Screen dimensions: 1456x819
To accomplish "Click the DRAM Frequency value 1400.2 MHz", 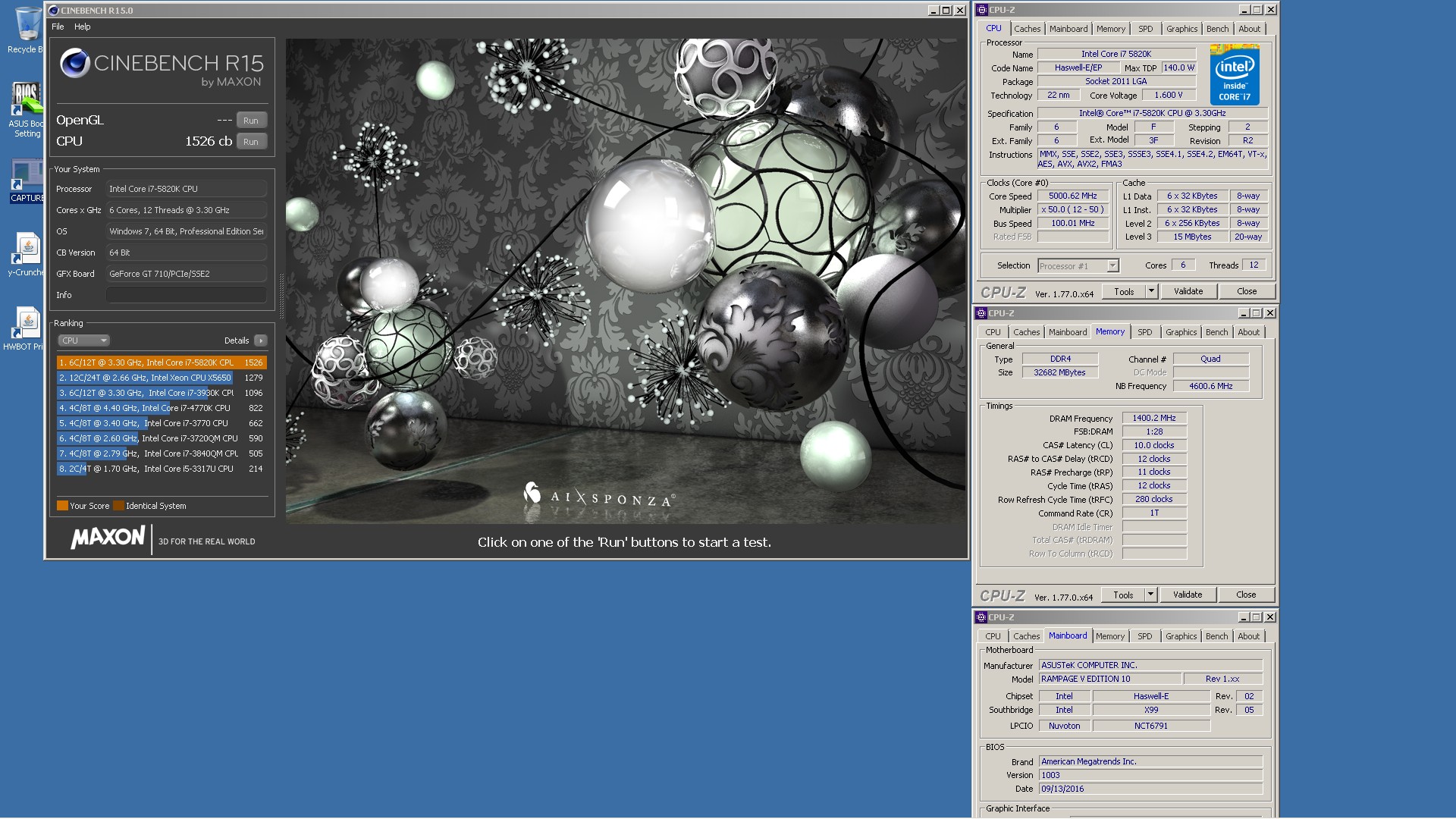I will pos(1154,418).
